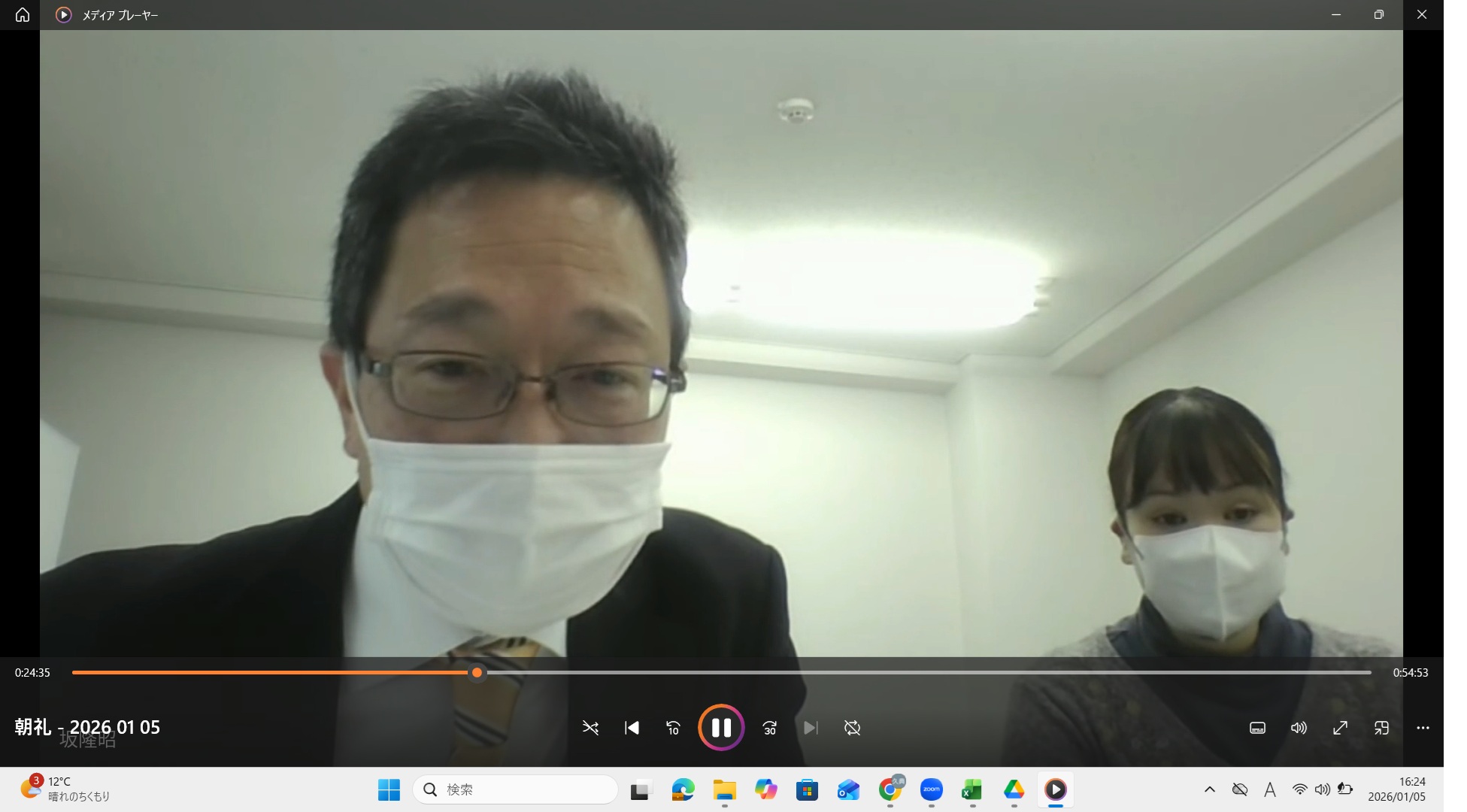1467x812 pixels.
Task: Open Zoom from the taskbar
Action: coord(931,789)
